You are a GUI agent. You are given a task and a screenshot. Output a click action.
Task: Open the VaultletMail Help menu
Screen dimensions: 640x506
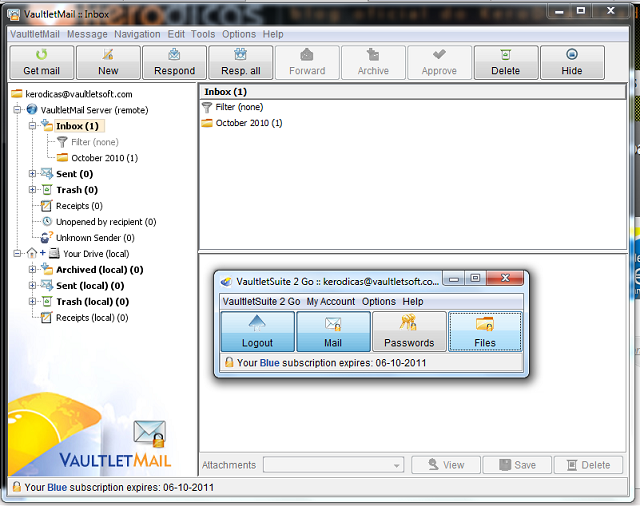click(273, 34)
